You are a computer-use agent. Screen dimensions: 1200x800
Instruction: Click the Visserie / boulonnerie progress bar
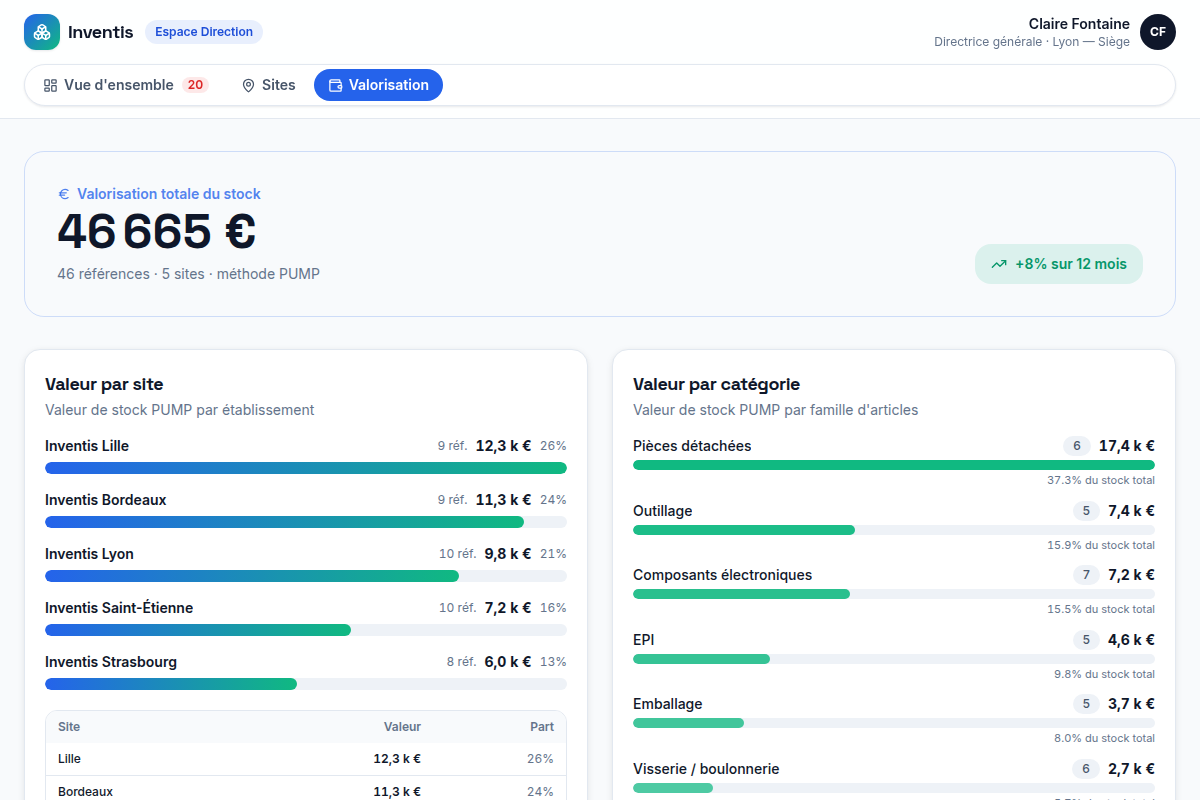894,788
